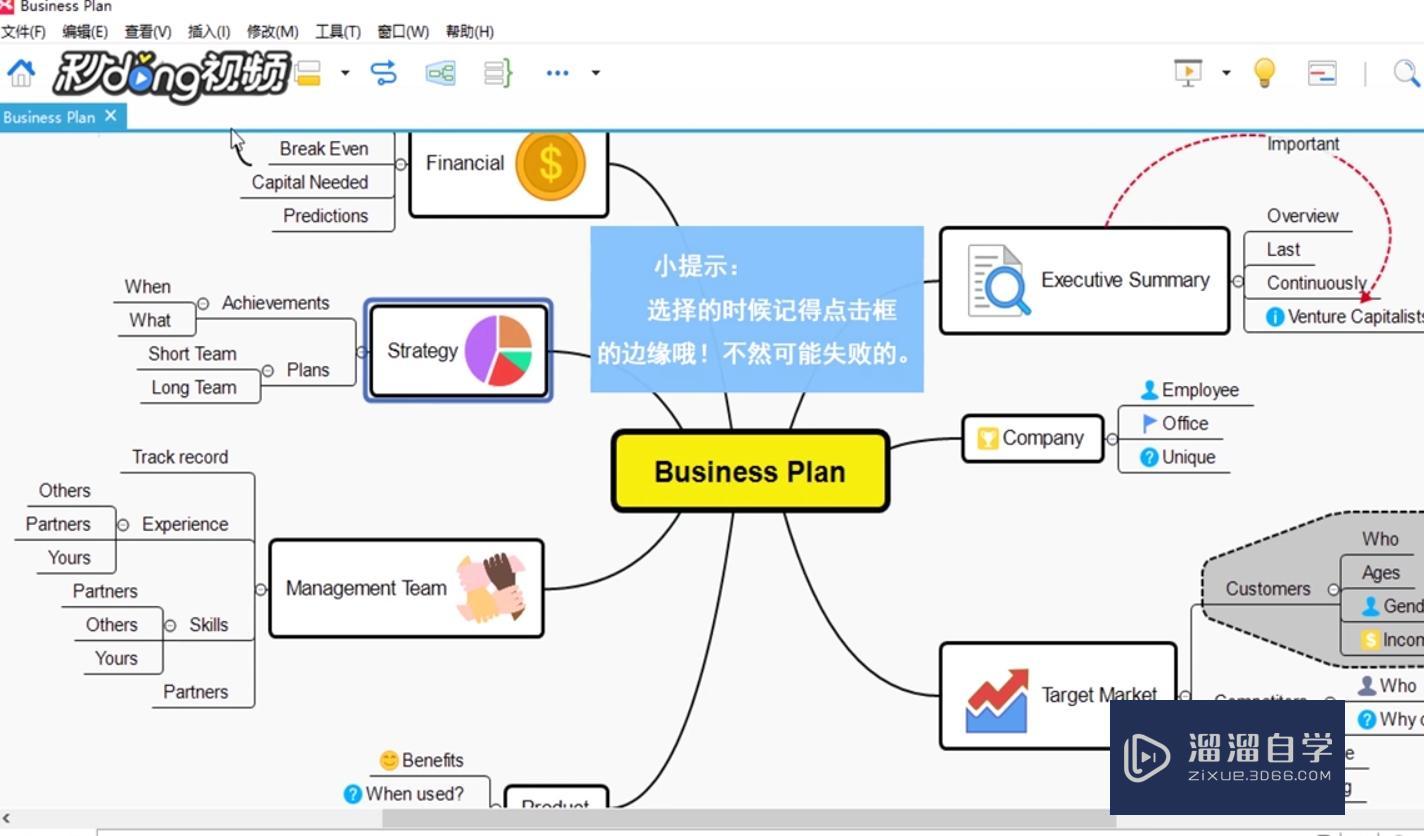Screen dimensions: 1424x836
Task: Select the Short Team subtopic
Action: point(192,354)
